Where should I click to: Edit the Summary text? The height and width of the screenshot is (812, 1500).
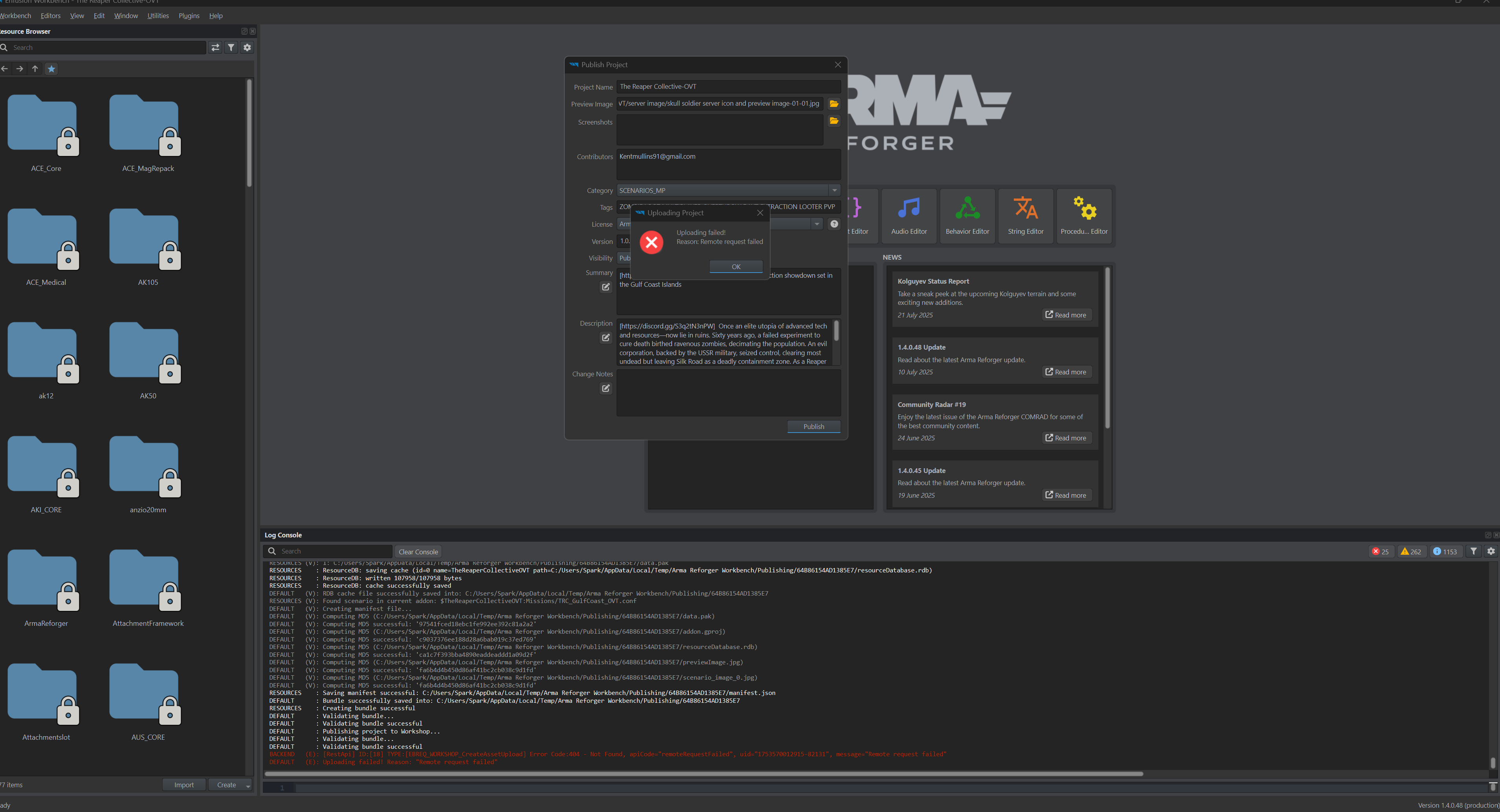click(x=606, y=287)
